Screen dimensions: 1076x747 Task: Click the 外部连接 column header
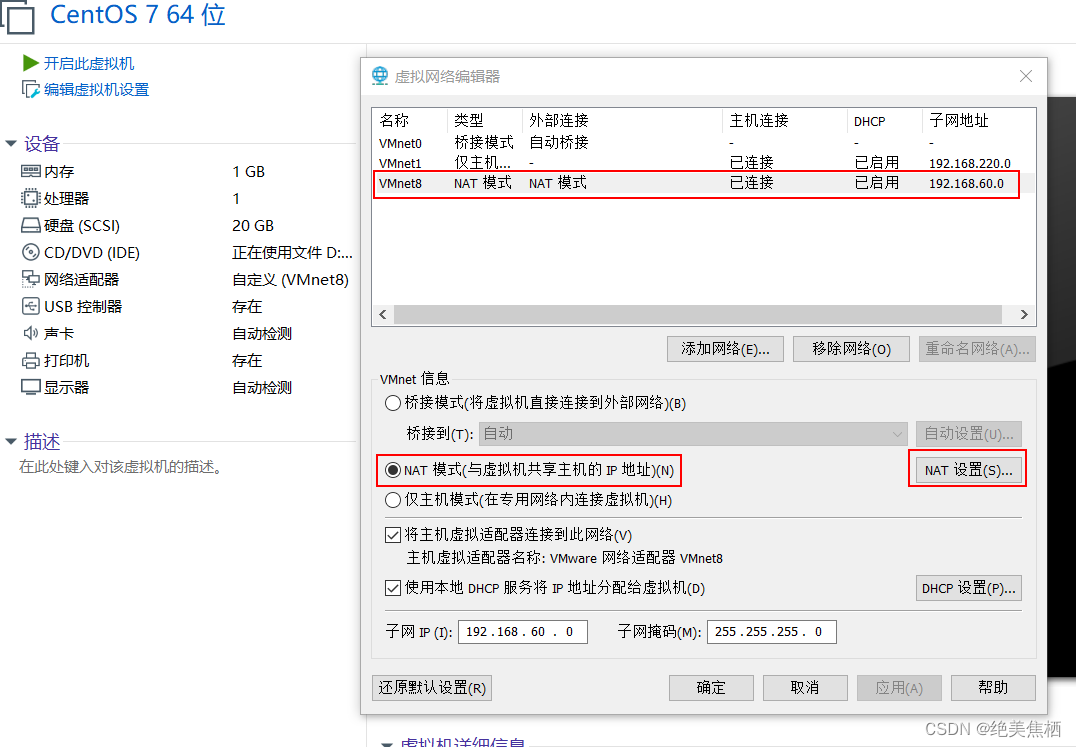pyautogui.click(x=622, y=121)
